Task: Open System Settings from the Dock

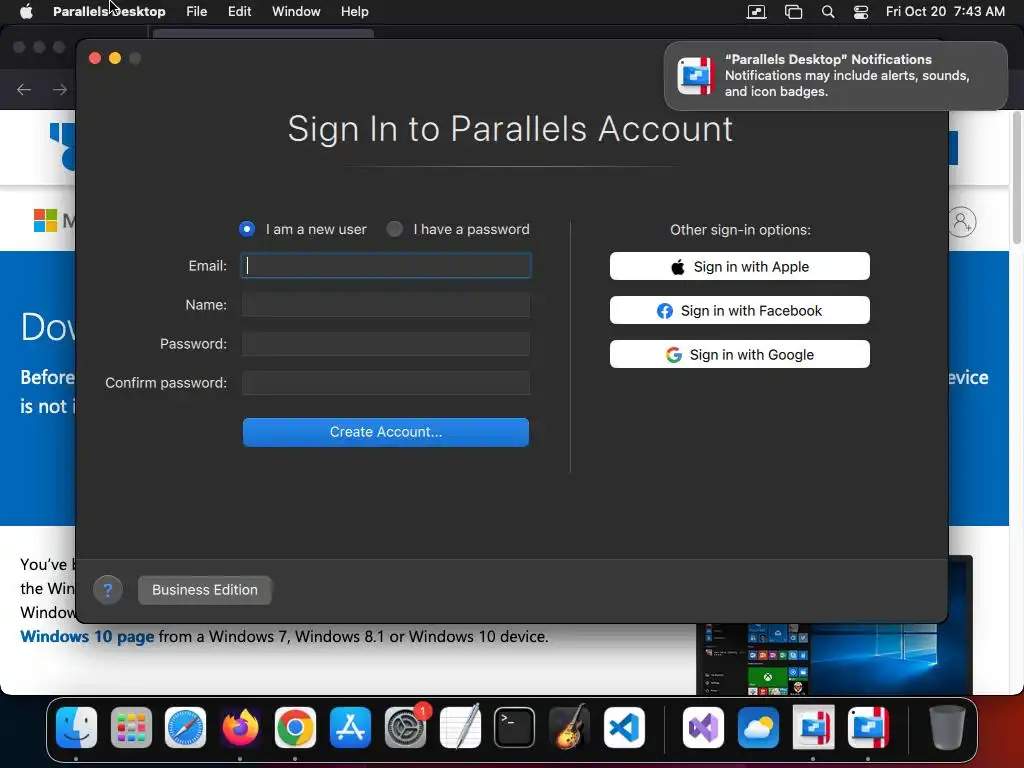Action: (406, 728)
